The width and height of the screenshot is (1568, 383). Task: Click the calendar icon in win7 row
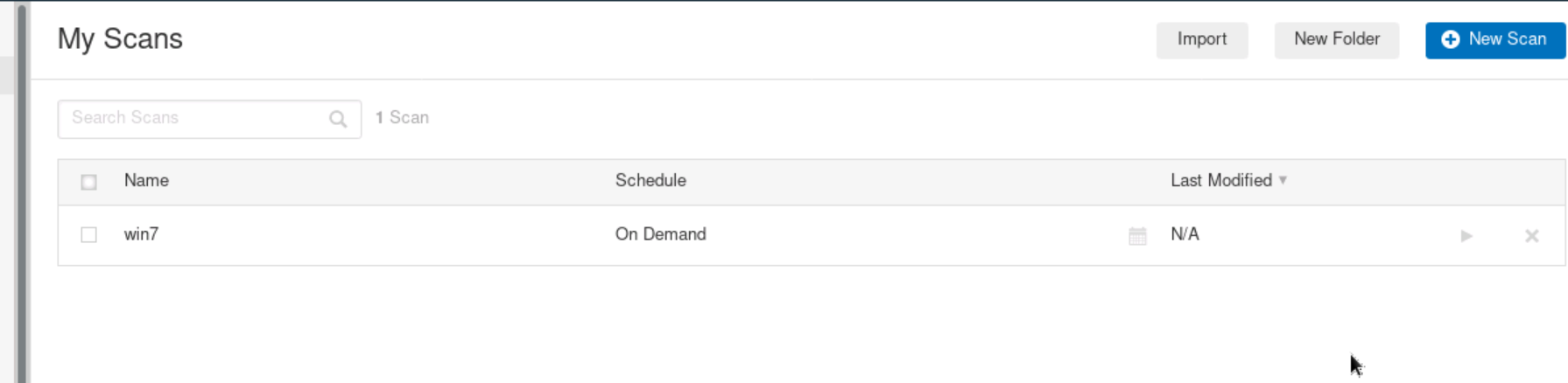(1137, 235)
